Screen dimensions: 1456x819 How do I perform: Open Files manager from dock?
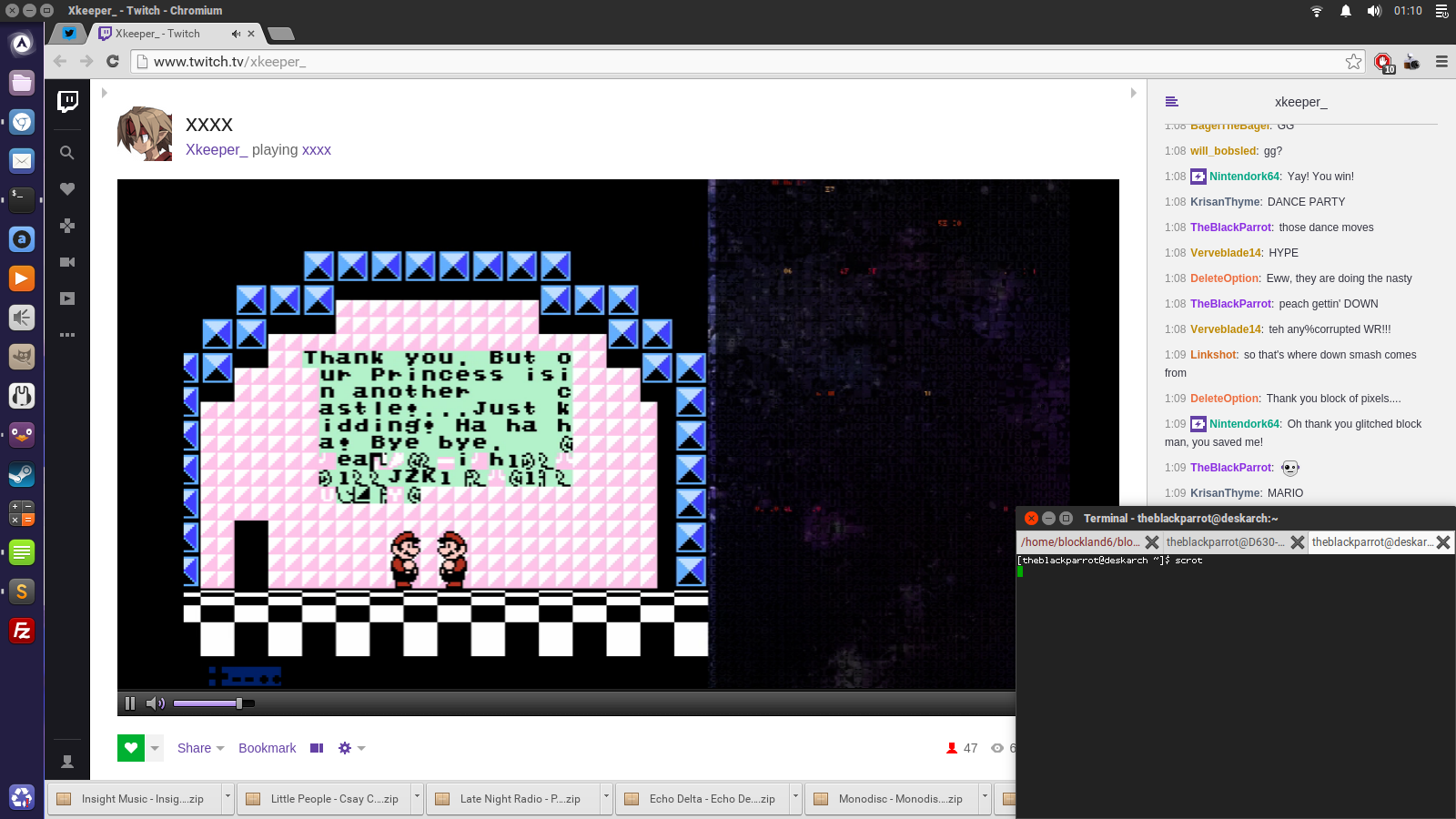(x=22, y=83)
